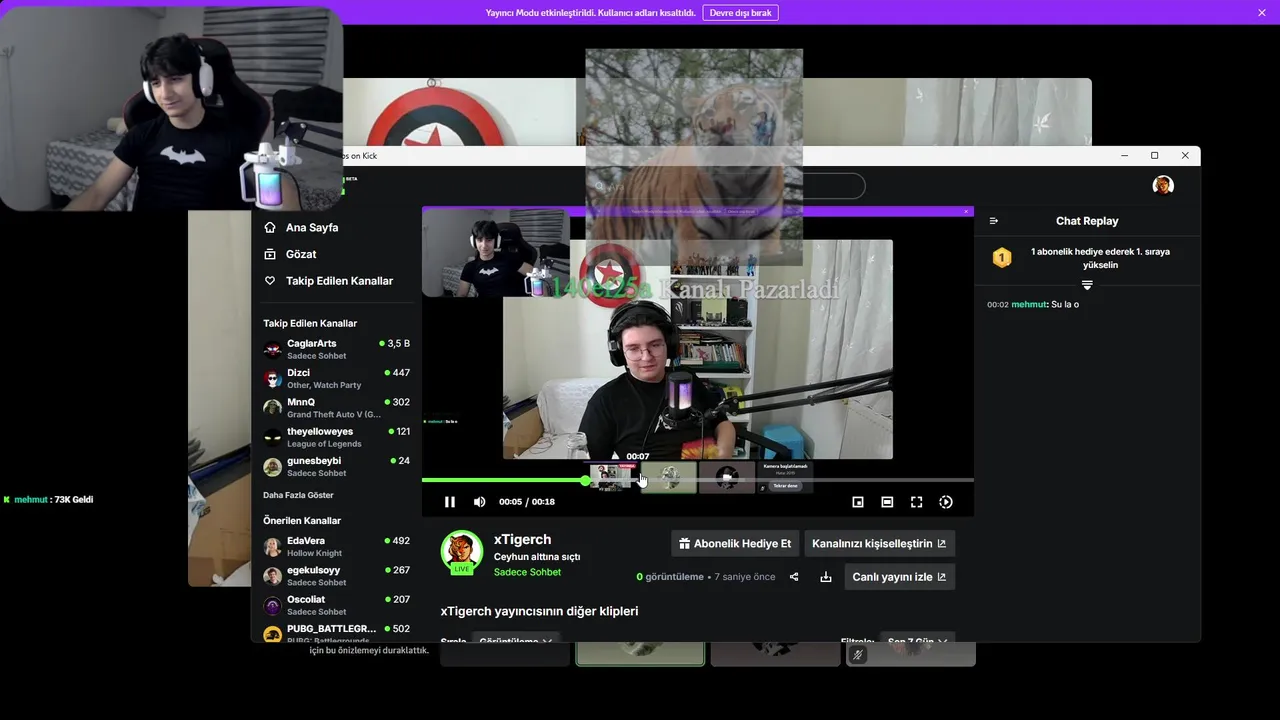The height and width of the screenshot is (720, 1280).
Task: Select the mehmut chat replay message
Action: pos(1033,304)
